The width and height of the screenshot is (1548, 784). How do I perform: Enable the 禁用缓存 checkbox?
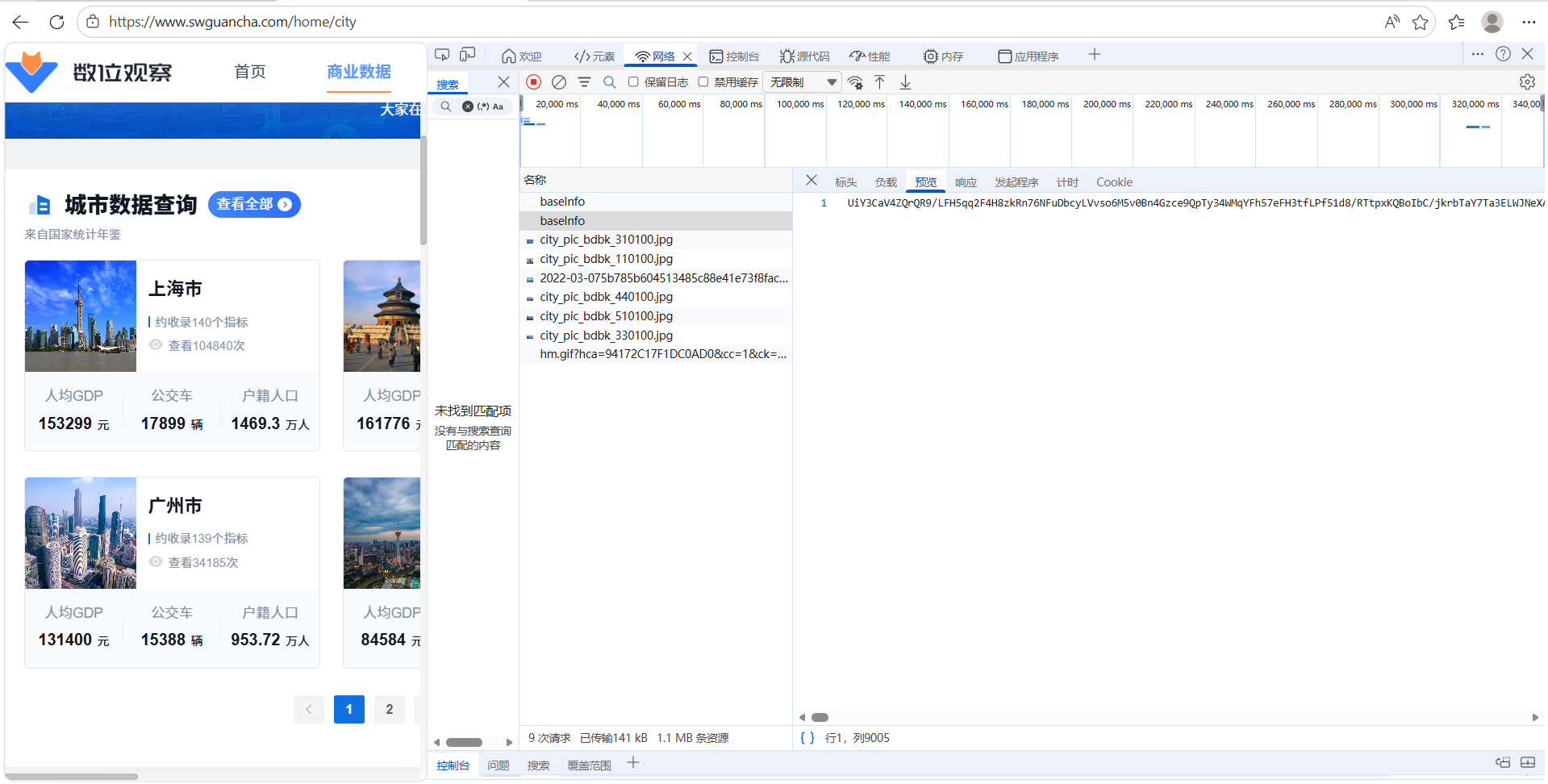[703, 82]
